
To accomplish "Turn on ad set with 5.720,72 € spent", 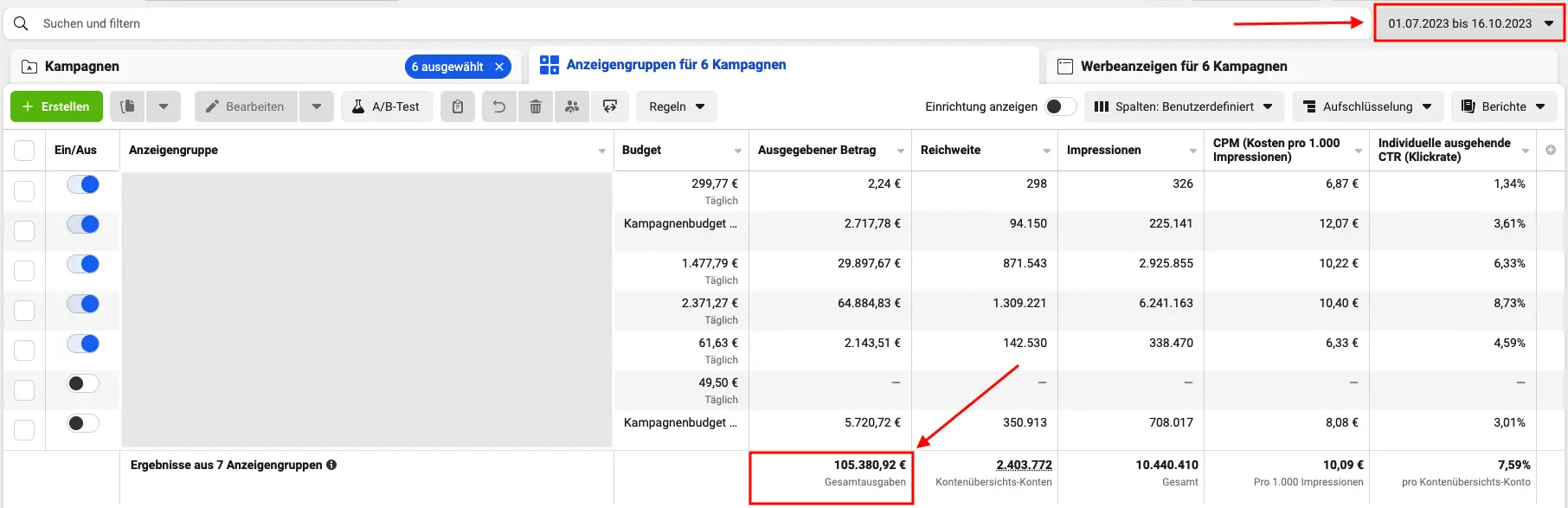I will click(83, 423).
